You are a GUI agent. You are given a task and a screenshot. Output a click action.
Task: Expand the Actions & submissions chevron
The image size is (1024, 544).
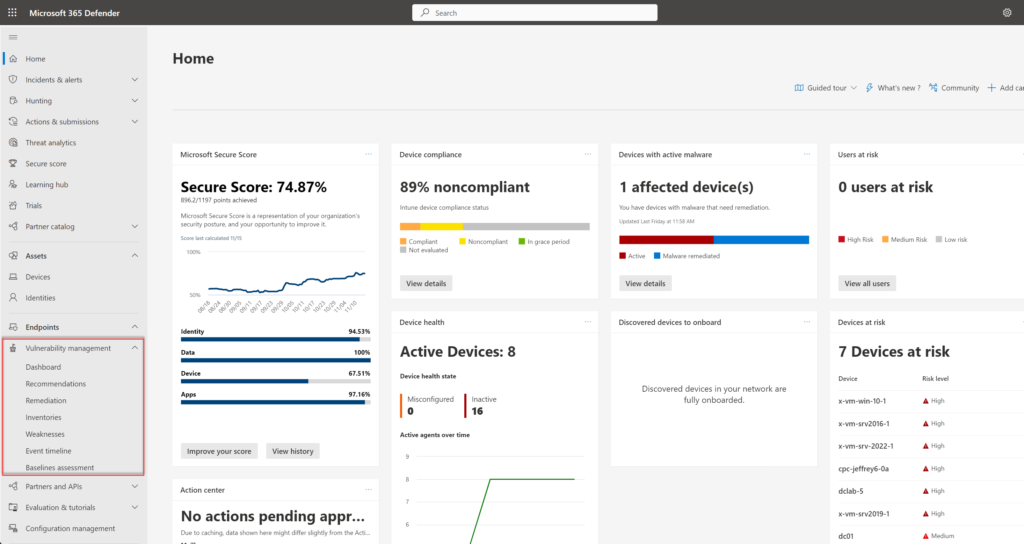[x=135, y=121]
